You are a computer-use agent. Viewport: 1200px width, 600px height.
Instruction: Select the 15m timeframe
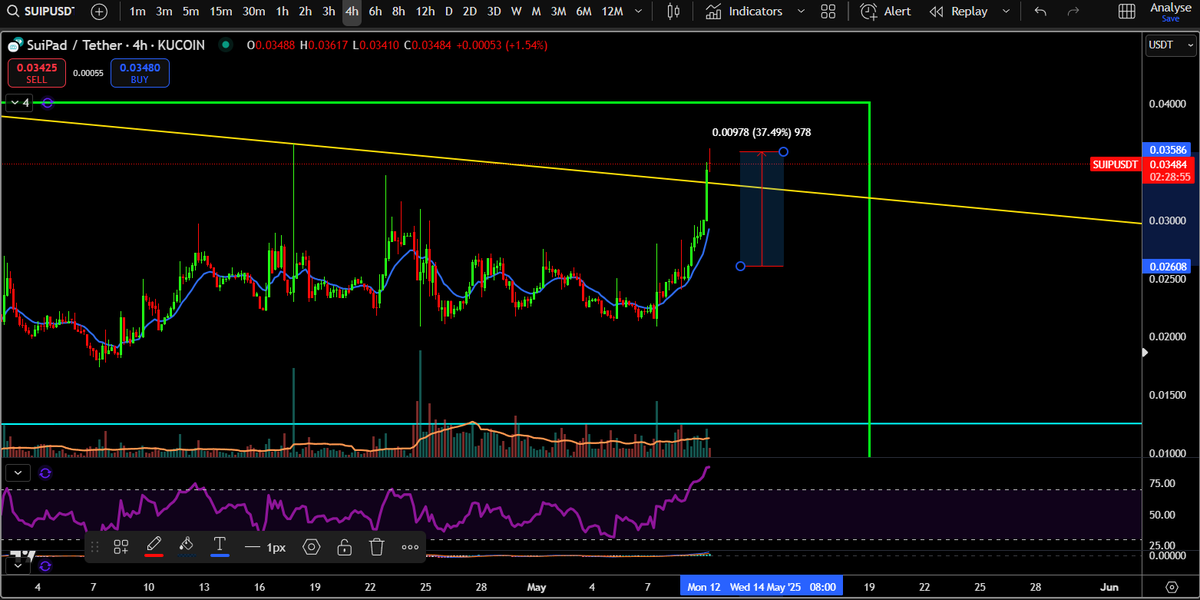click(x=222, y=12)
